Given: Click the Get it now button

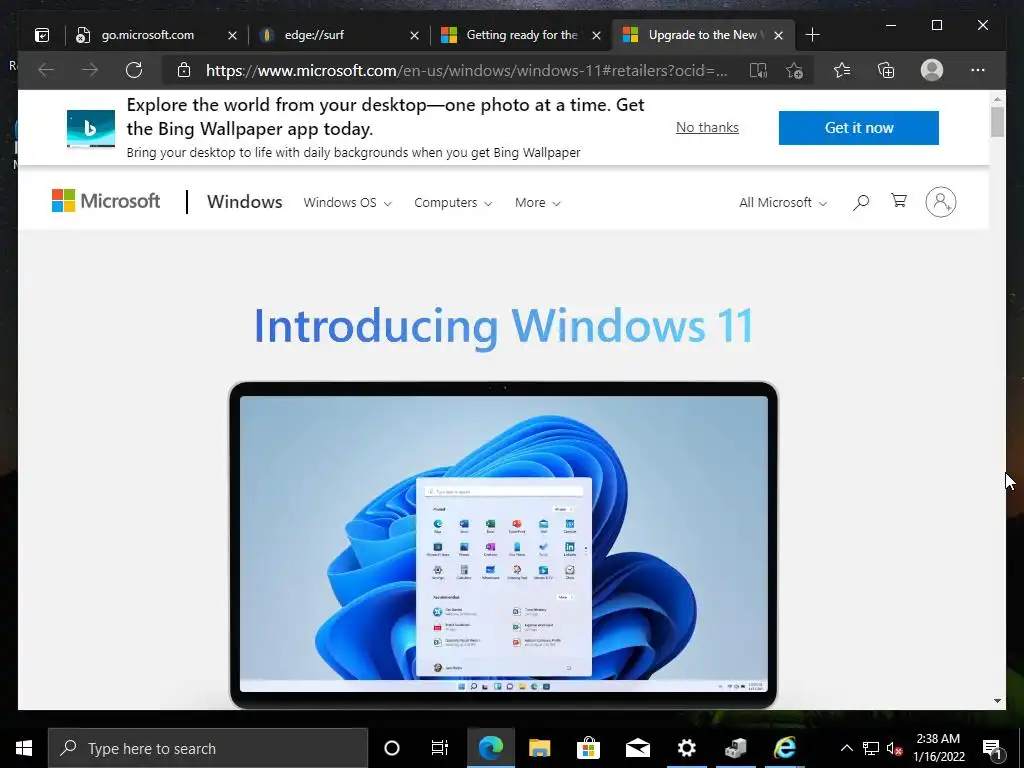Looking at the screenshot, I should [859, 128].
